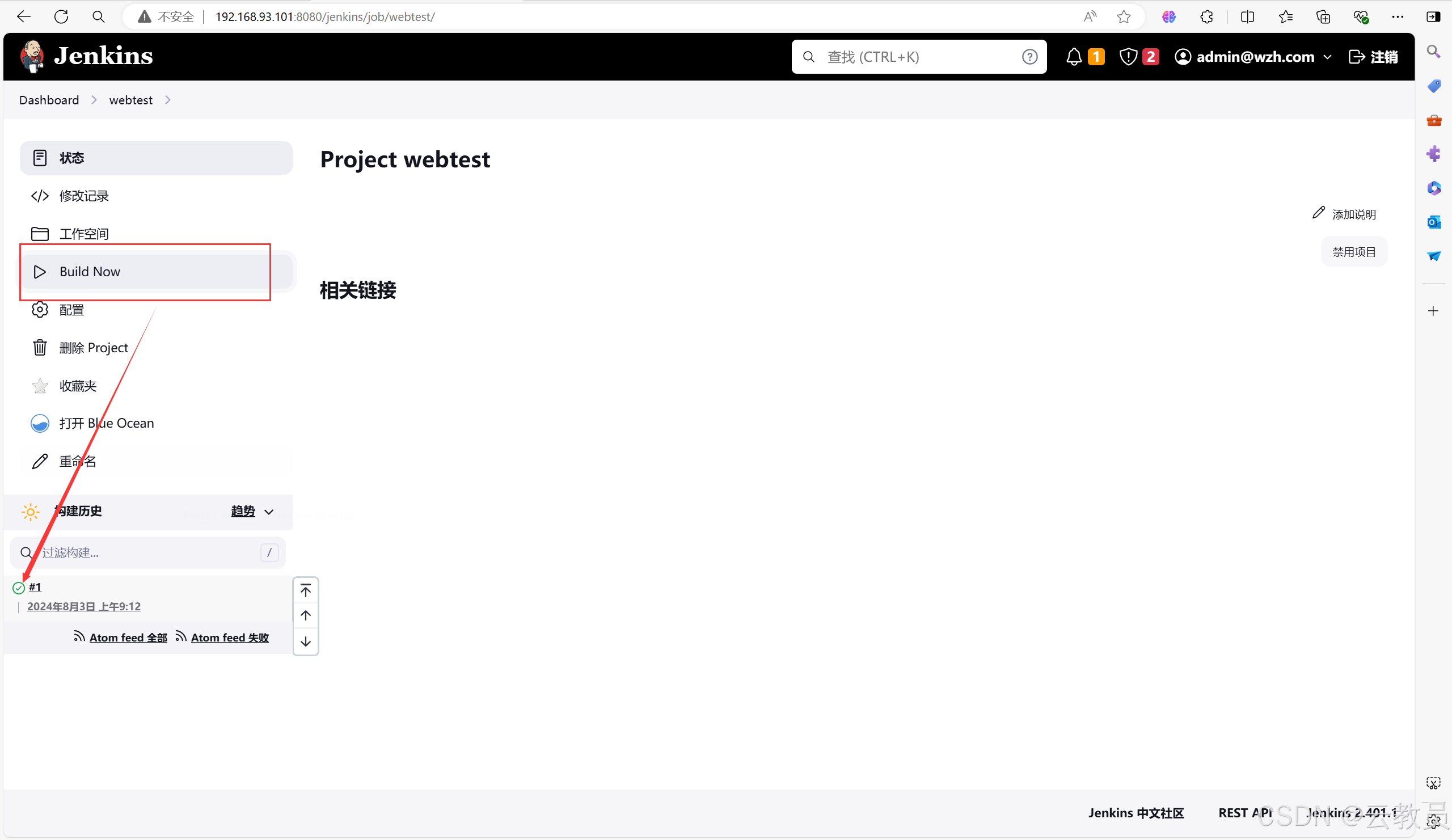Click the Change Log code icon

pos(39,196)
